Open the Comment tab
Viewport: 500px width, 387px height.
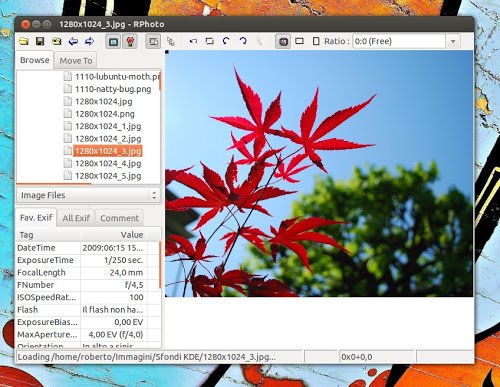[x=119, y=218]
